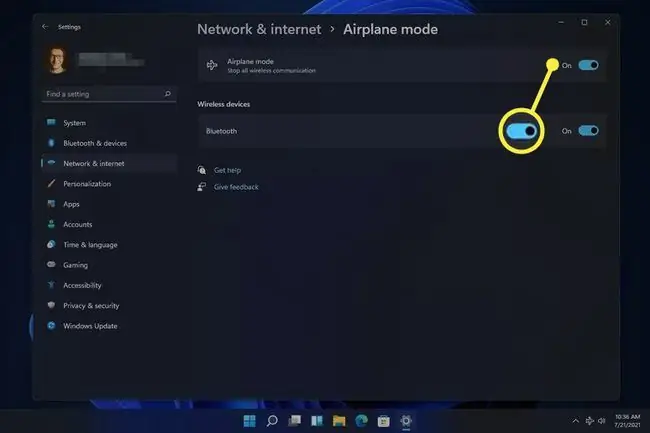Click the volume icon in the system tray
The image size is (650, 433).
[601, 421]
